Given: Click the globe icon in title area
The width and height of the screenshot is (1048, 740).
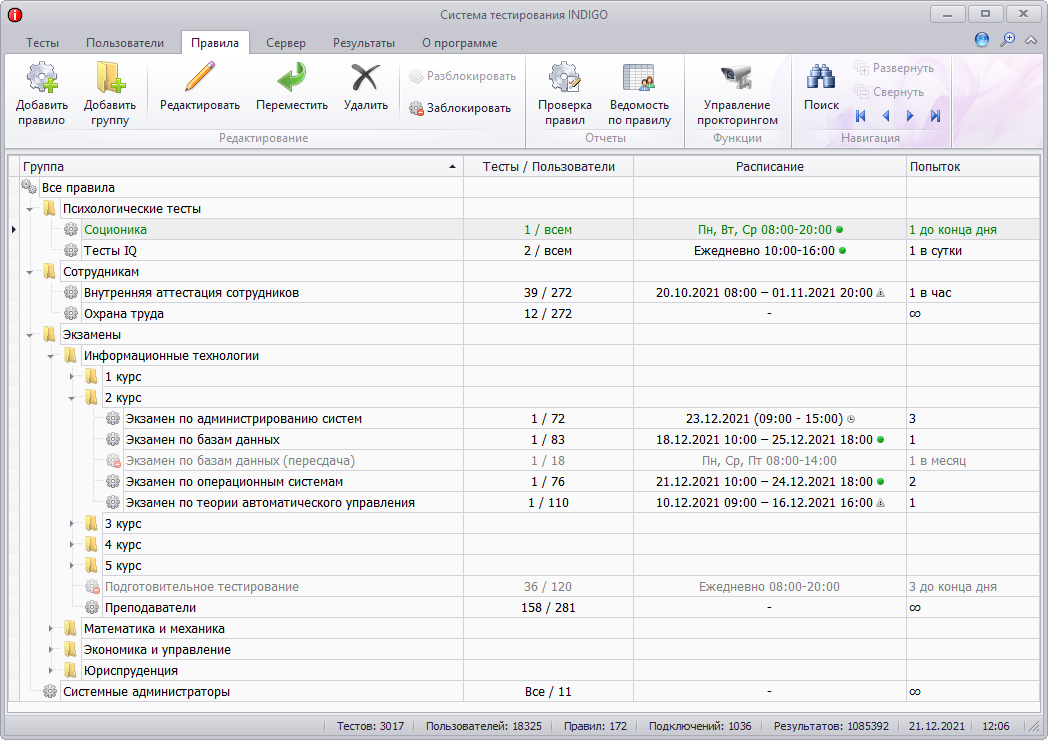Looking at the screenshot, I should [982, 39].
